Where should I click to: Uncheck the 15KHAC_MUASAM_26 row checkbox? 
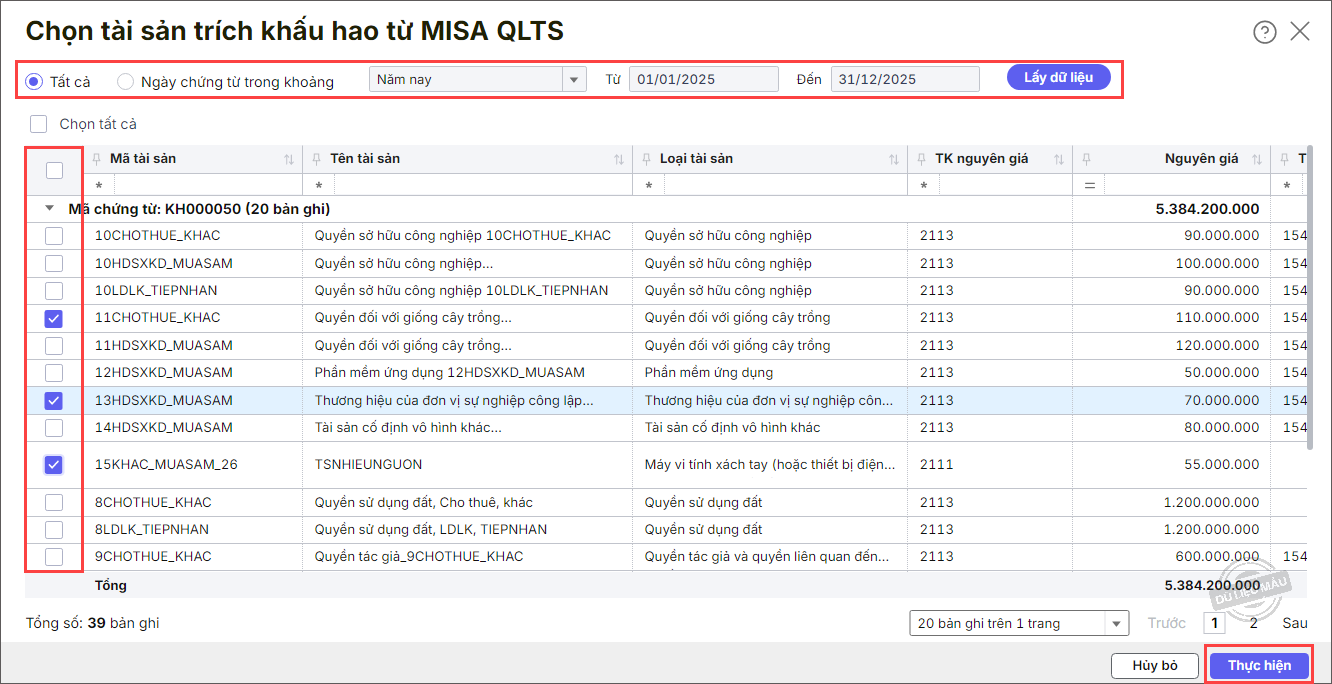click(x=54, y=464)
